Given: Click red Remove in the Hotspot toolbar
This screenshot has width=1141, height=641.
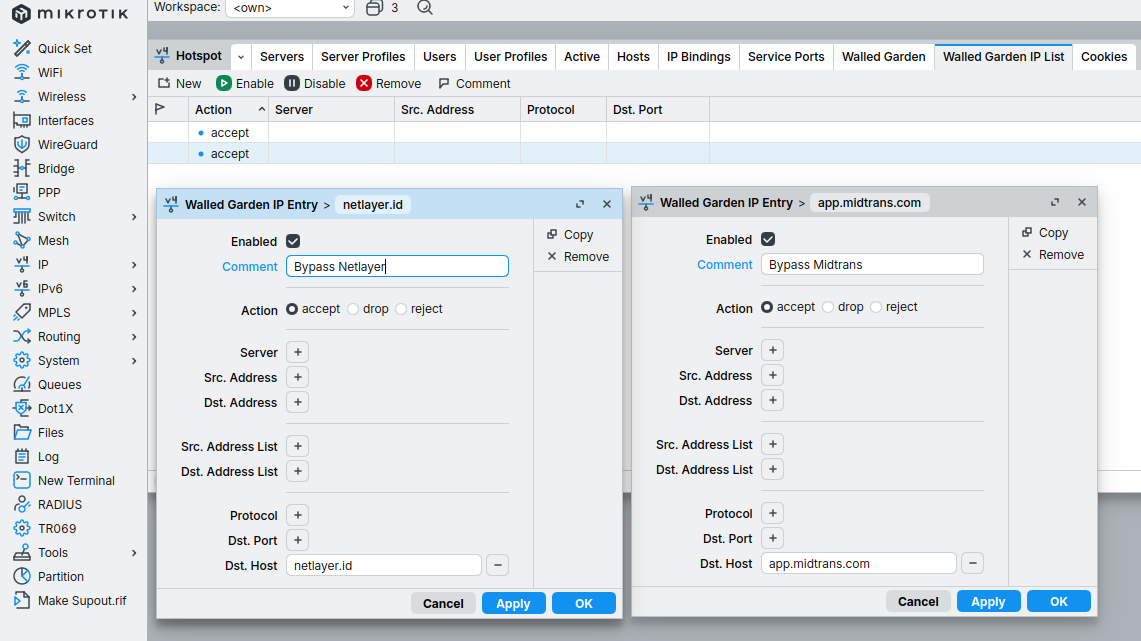Looking at the screenshot, I should 389,84.
